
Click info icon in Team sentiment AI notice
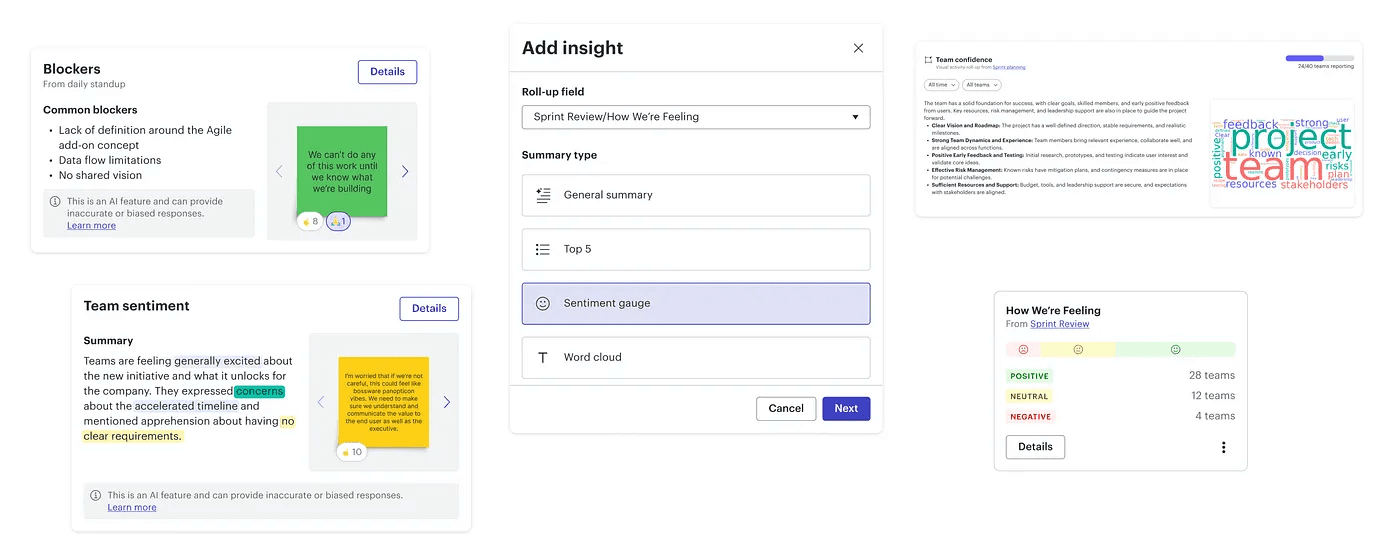click(96, 495)
